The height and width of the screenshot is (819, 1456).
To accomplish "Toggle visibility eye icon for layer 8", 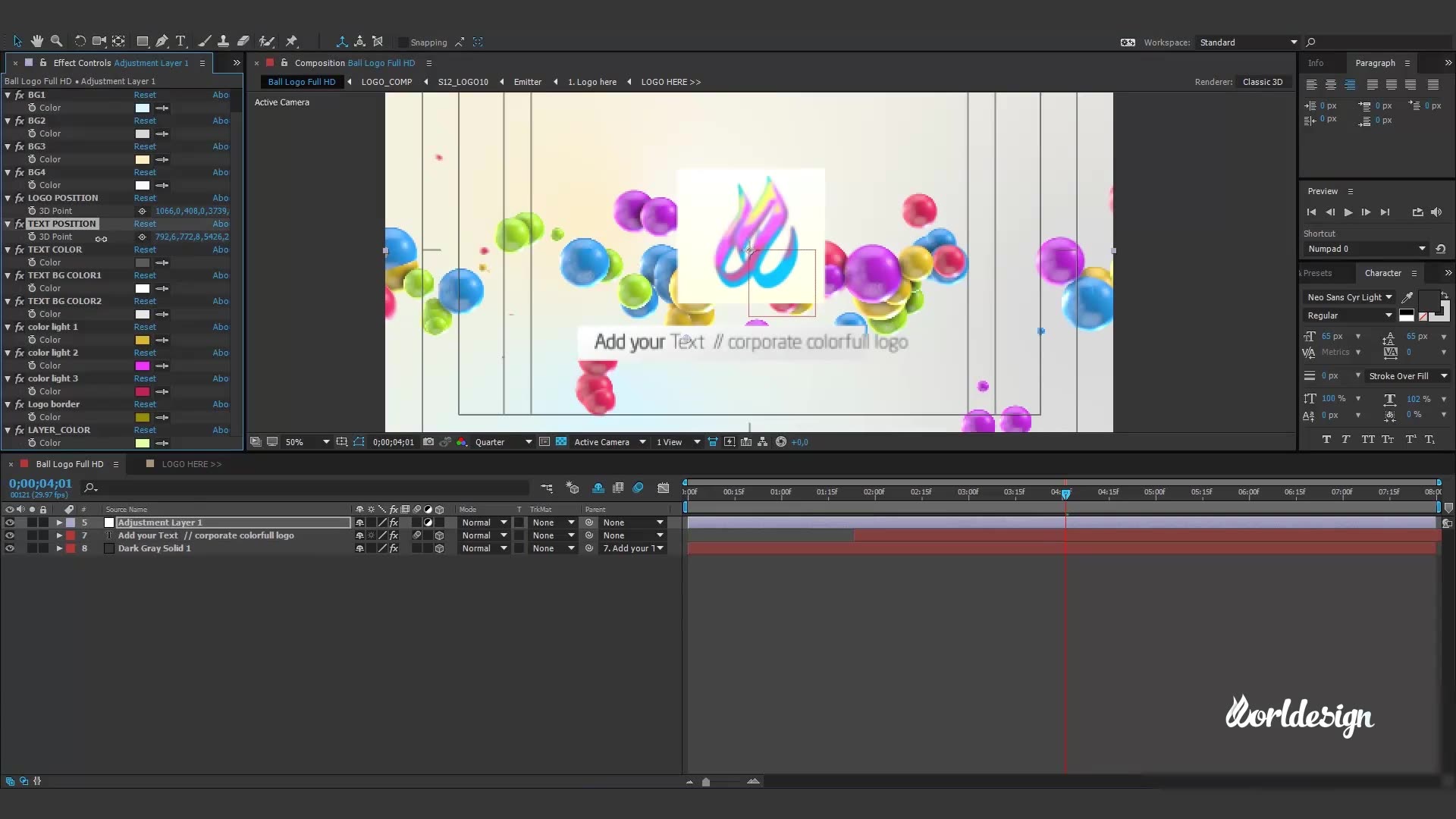I will click(x=9, y=548).
